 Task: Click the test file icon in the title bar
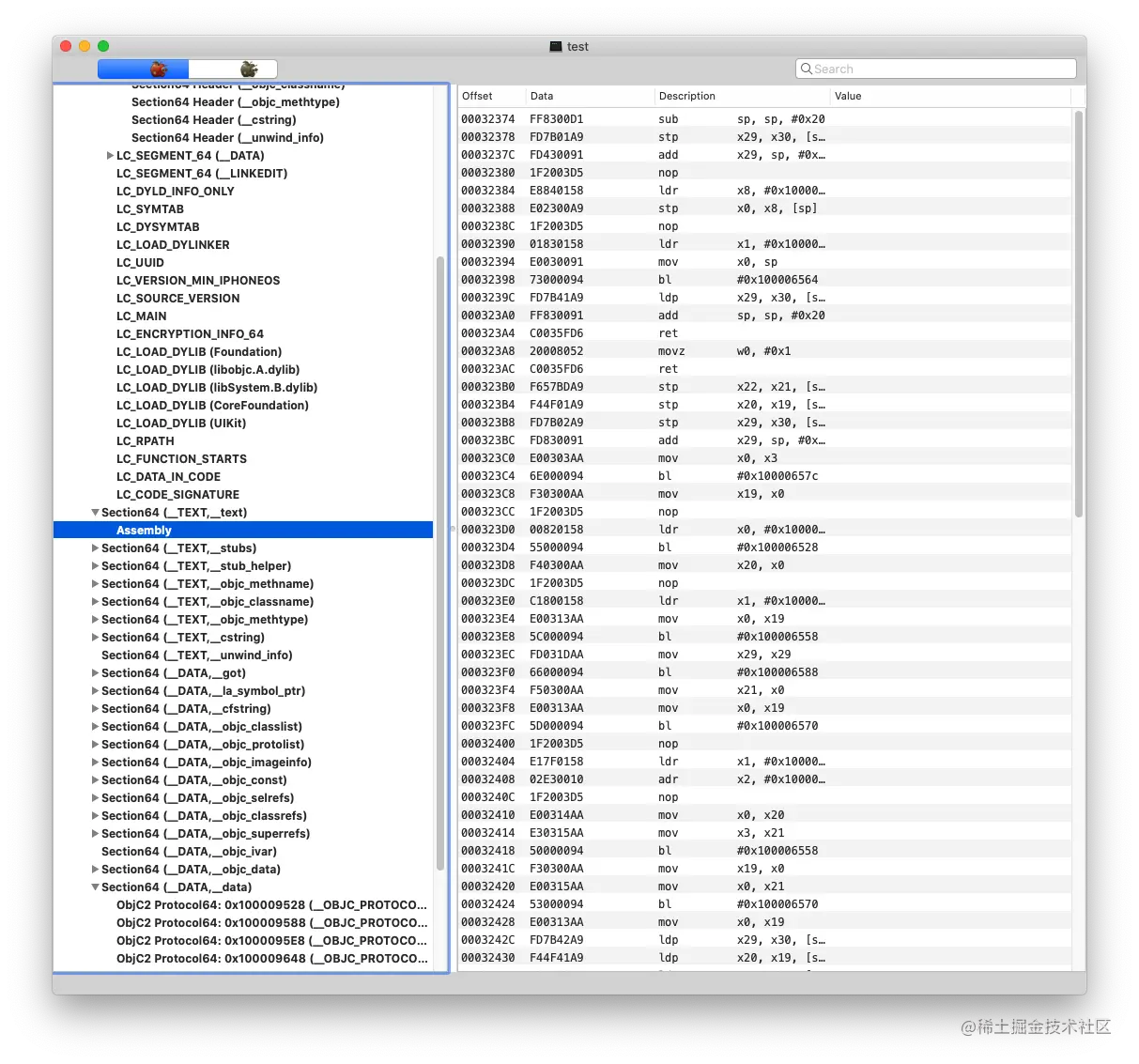click(556, 46)
